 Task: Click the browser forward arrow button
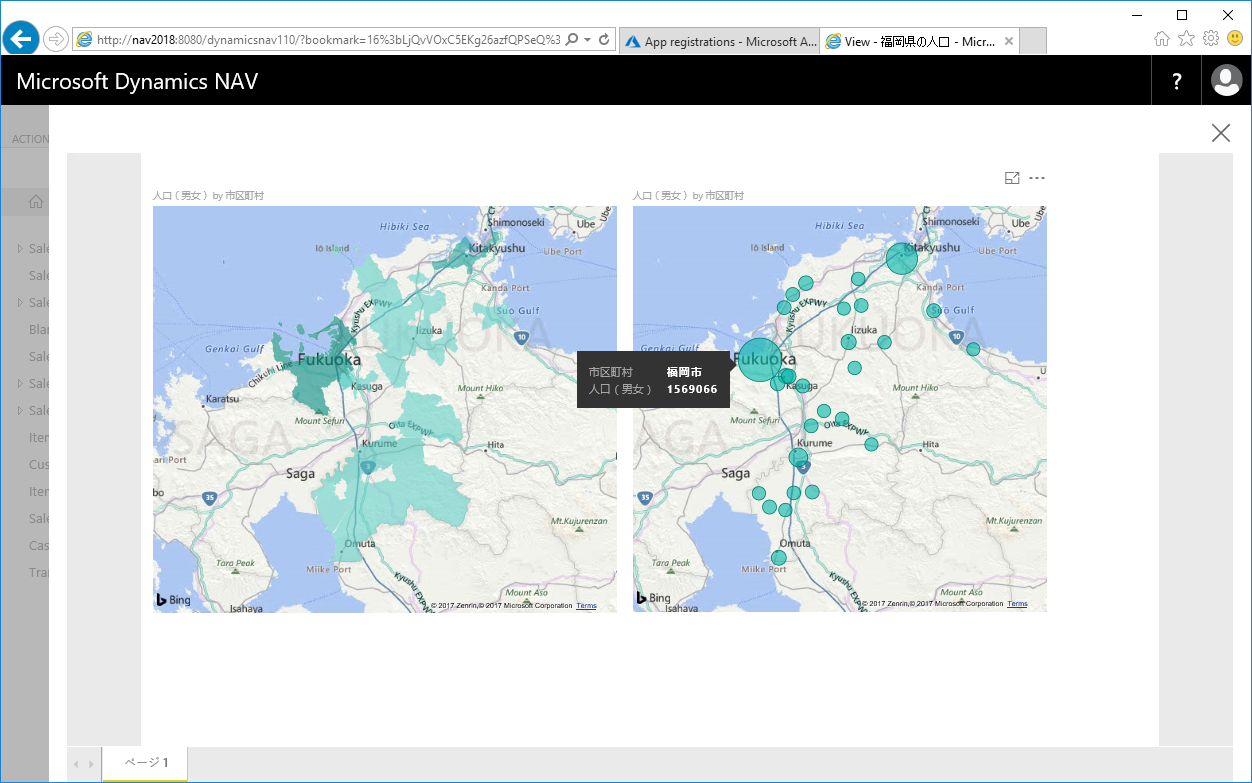(x=56, y=39)
